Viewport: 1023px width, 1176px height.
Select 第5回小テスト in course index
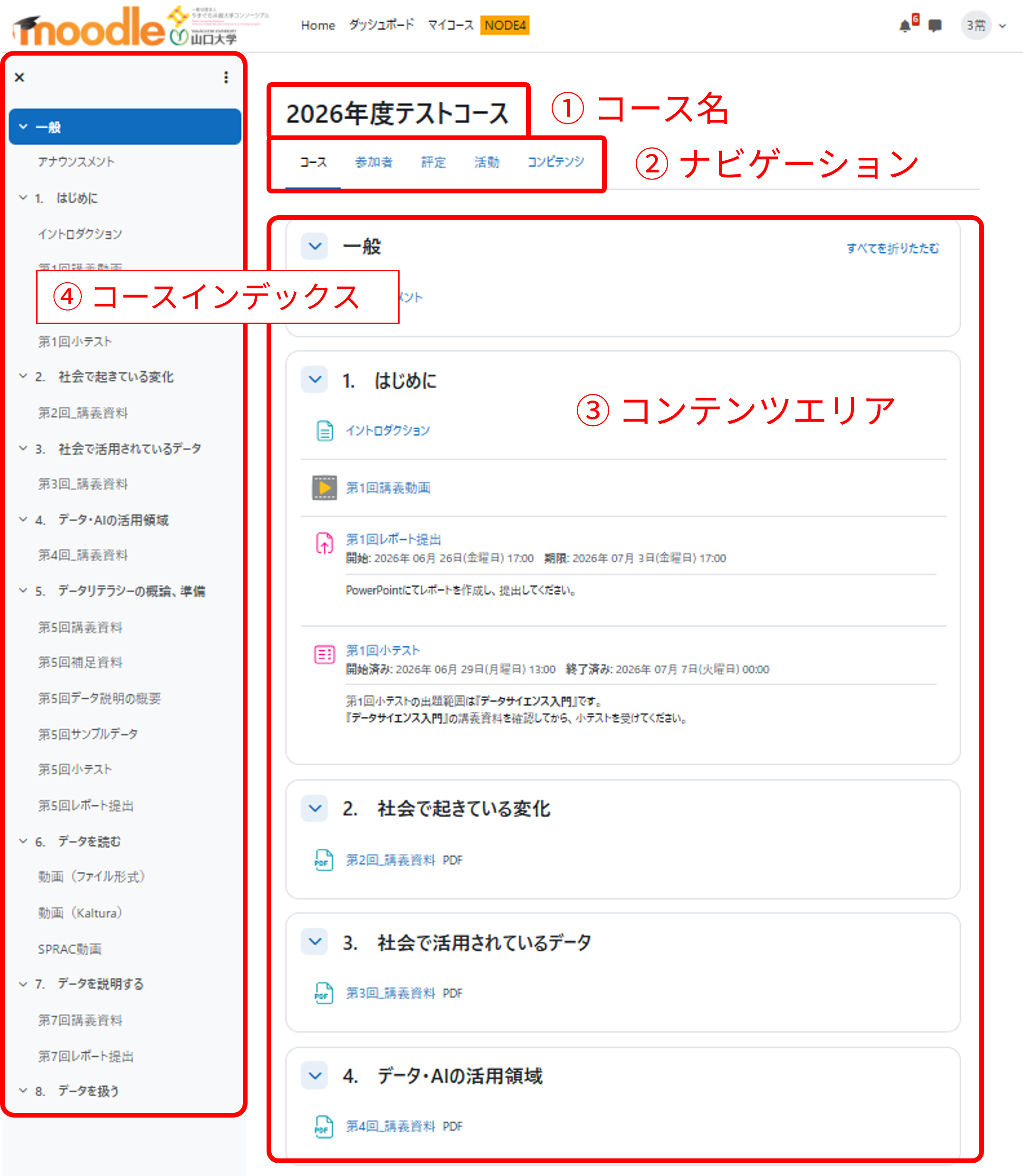tap(75, 770)
